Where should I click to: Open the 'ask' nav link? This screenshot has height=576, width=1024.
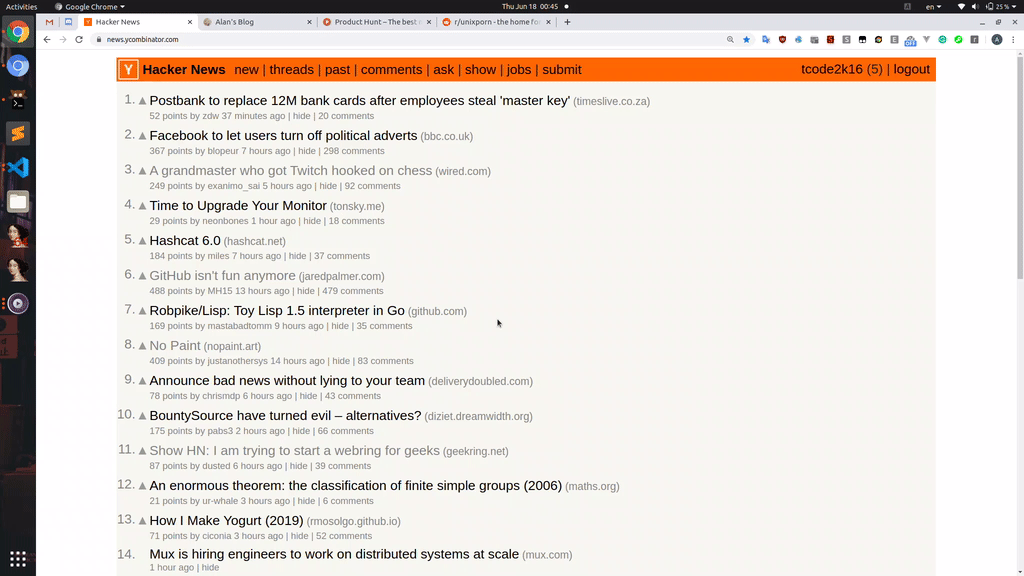443,70
